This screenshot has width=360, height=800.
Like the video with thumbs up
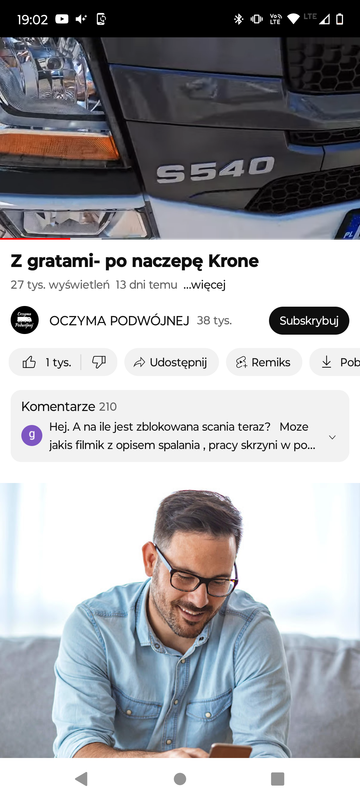45,362
